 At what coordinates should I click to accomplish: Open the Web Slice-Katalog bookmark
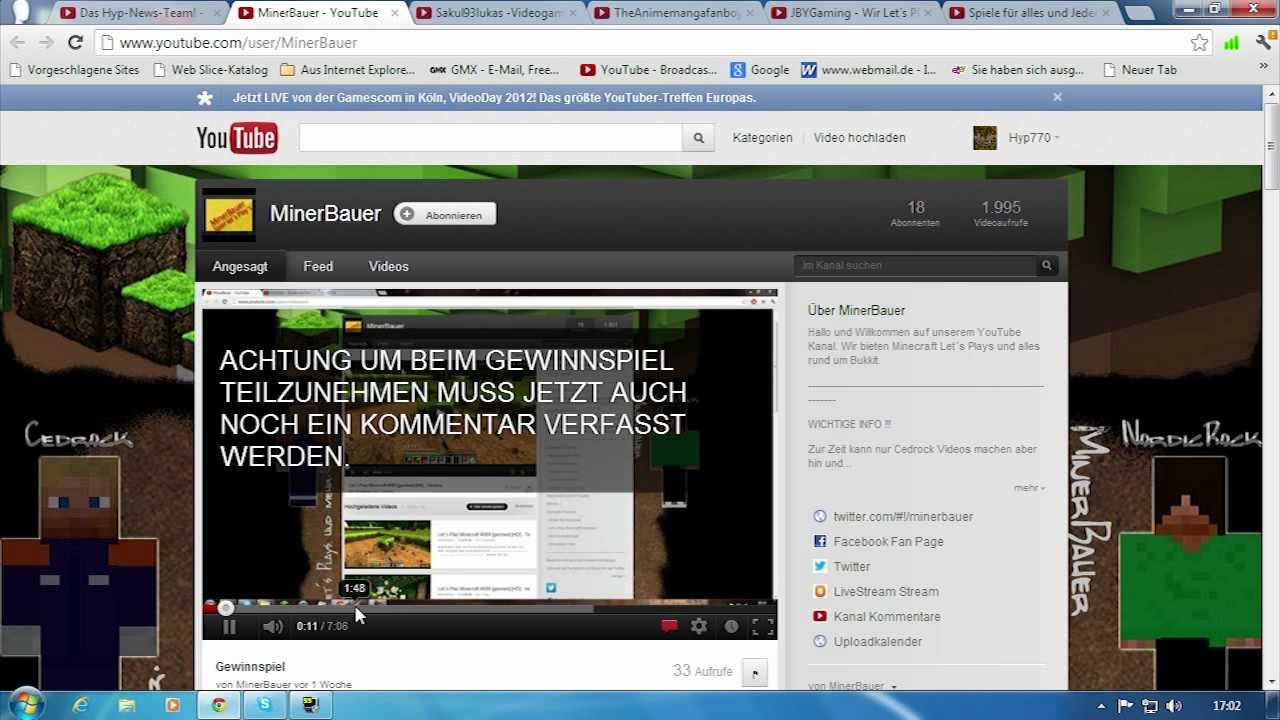[210, 70]
